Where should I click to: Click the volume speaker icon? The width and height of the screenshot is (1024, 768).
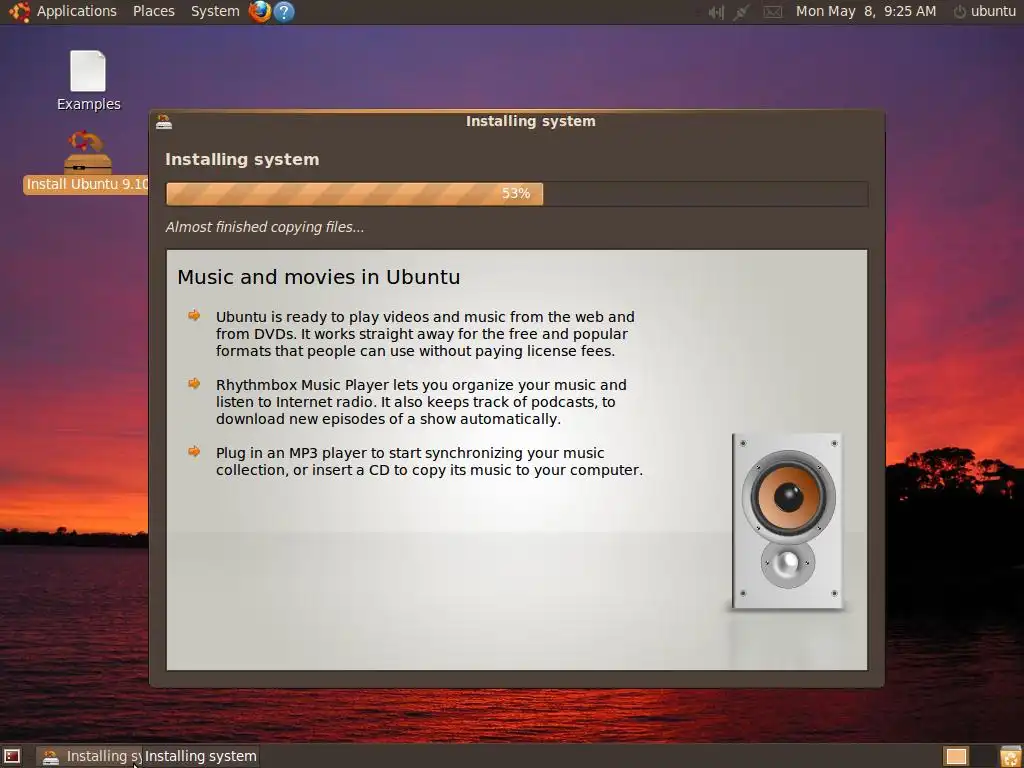[716, 12]
